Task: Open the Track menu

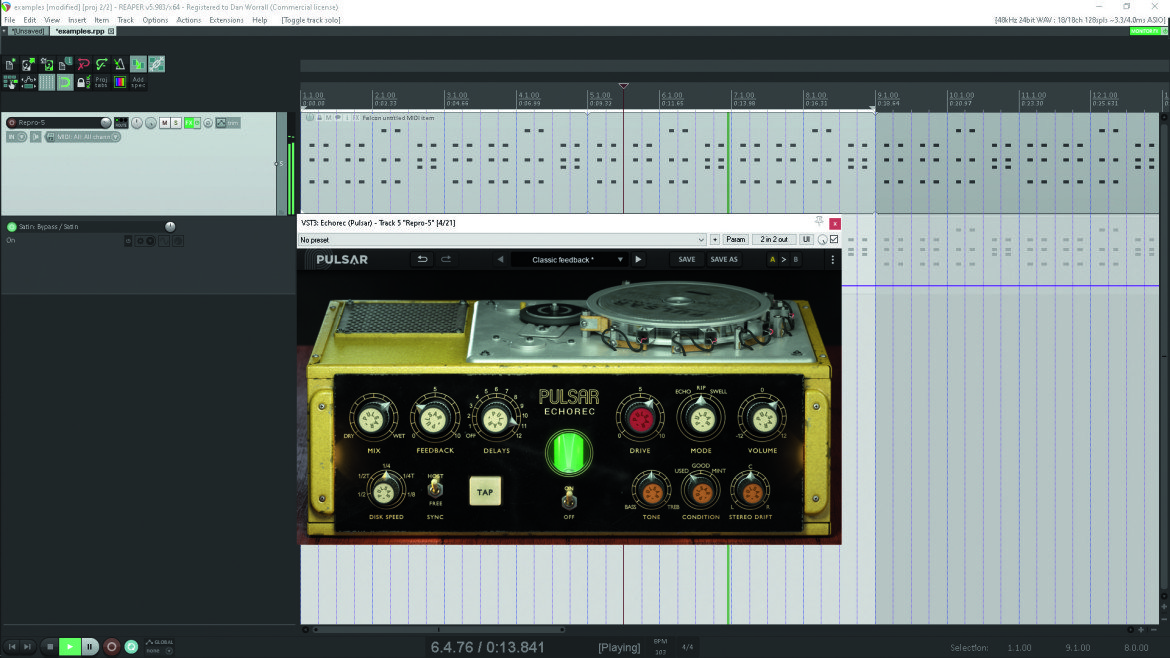Action: (x=125, y=20)
